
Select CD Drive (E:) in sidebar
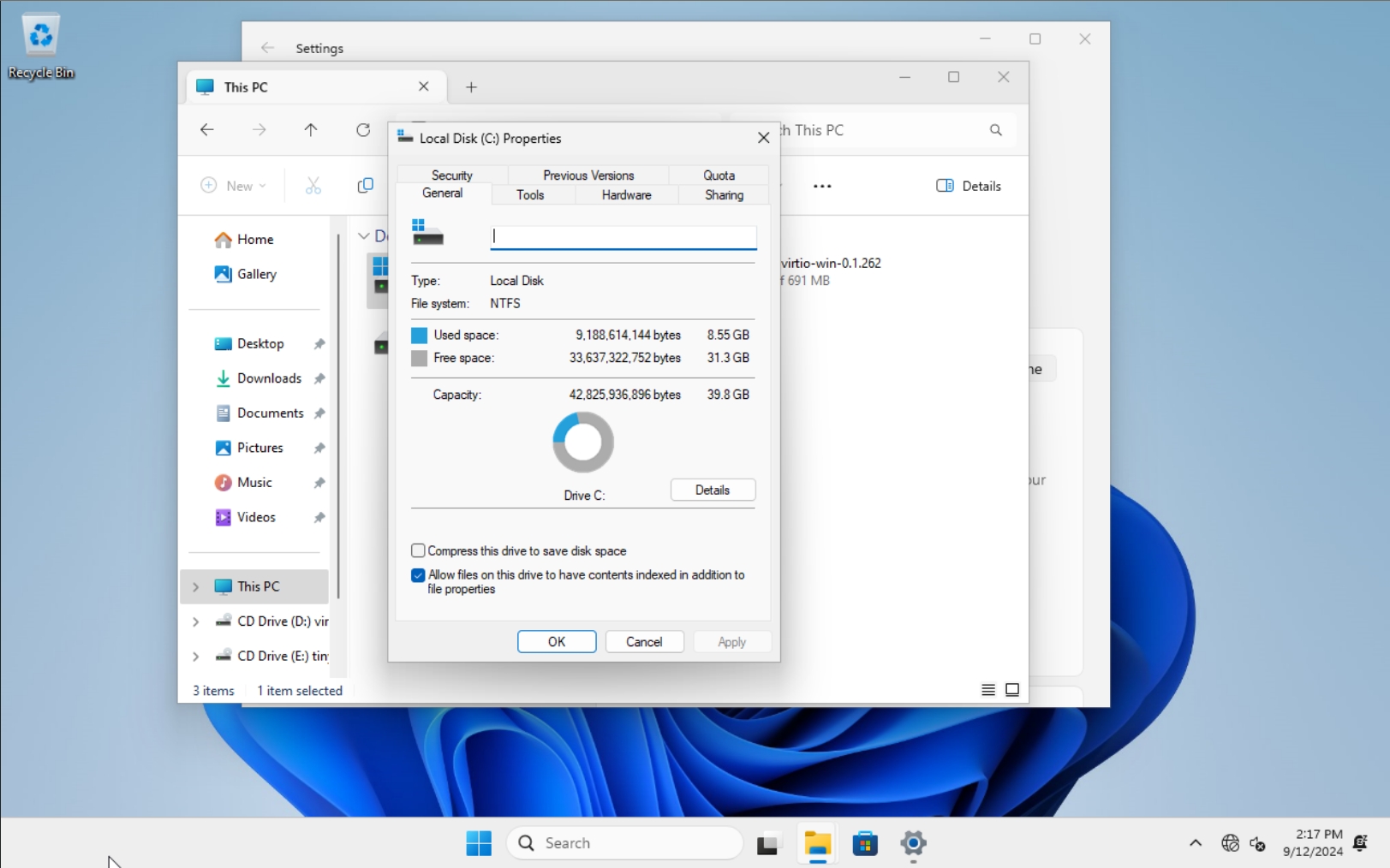[271, 656]
